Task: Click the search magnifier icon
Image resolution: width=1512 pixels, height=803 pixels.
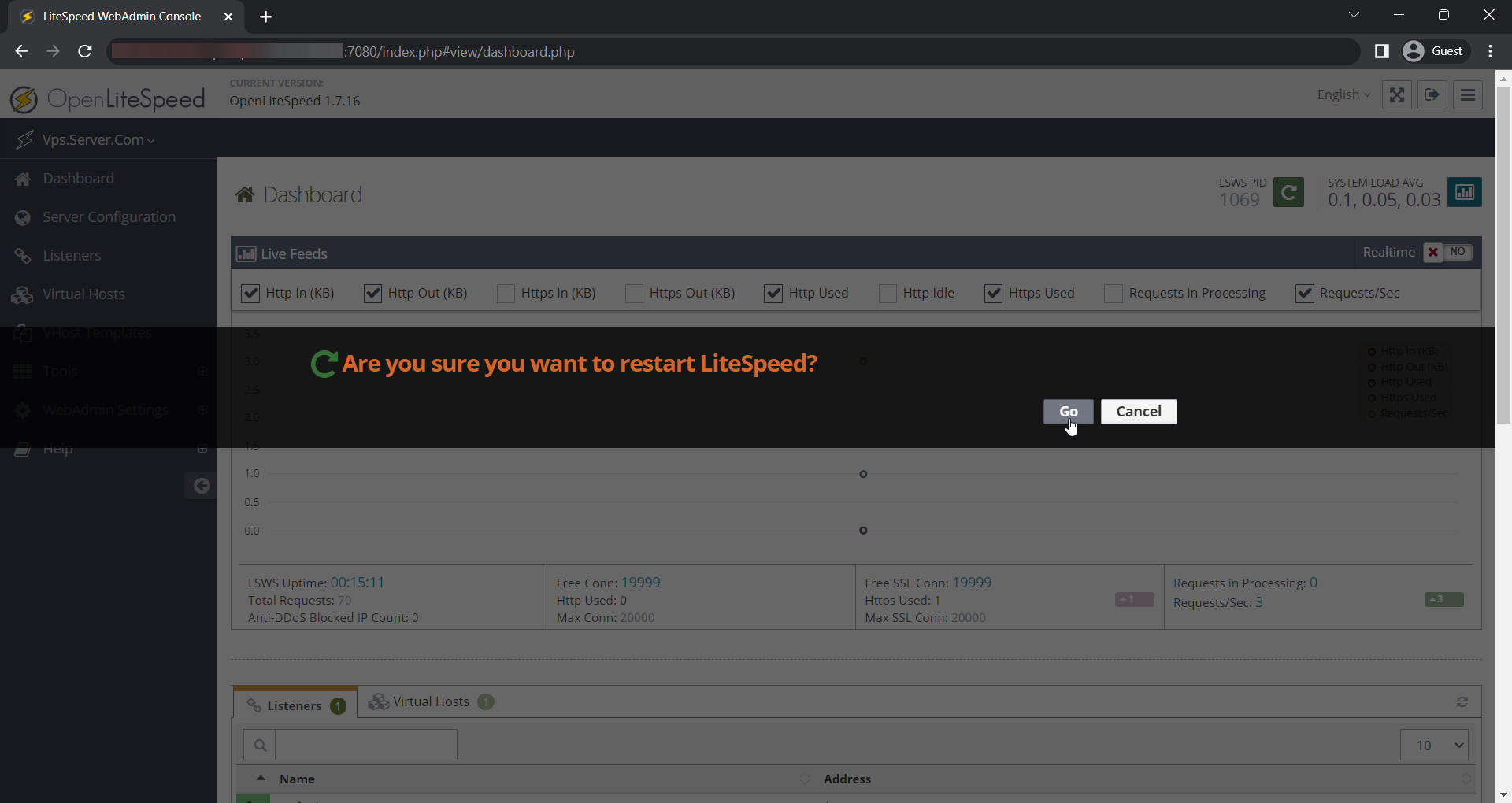Action: click(260, 745)
